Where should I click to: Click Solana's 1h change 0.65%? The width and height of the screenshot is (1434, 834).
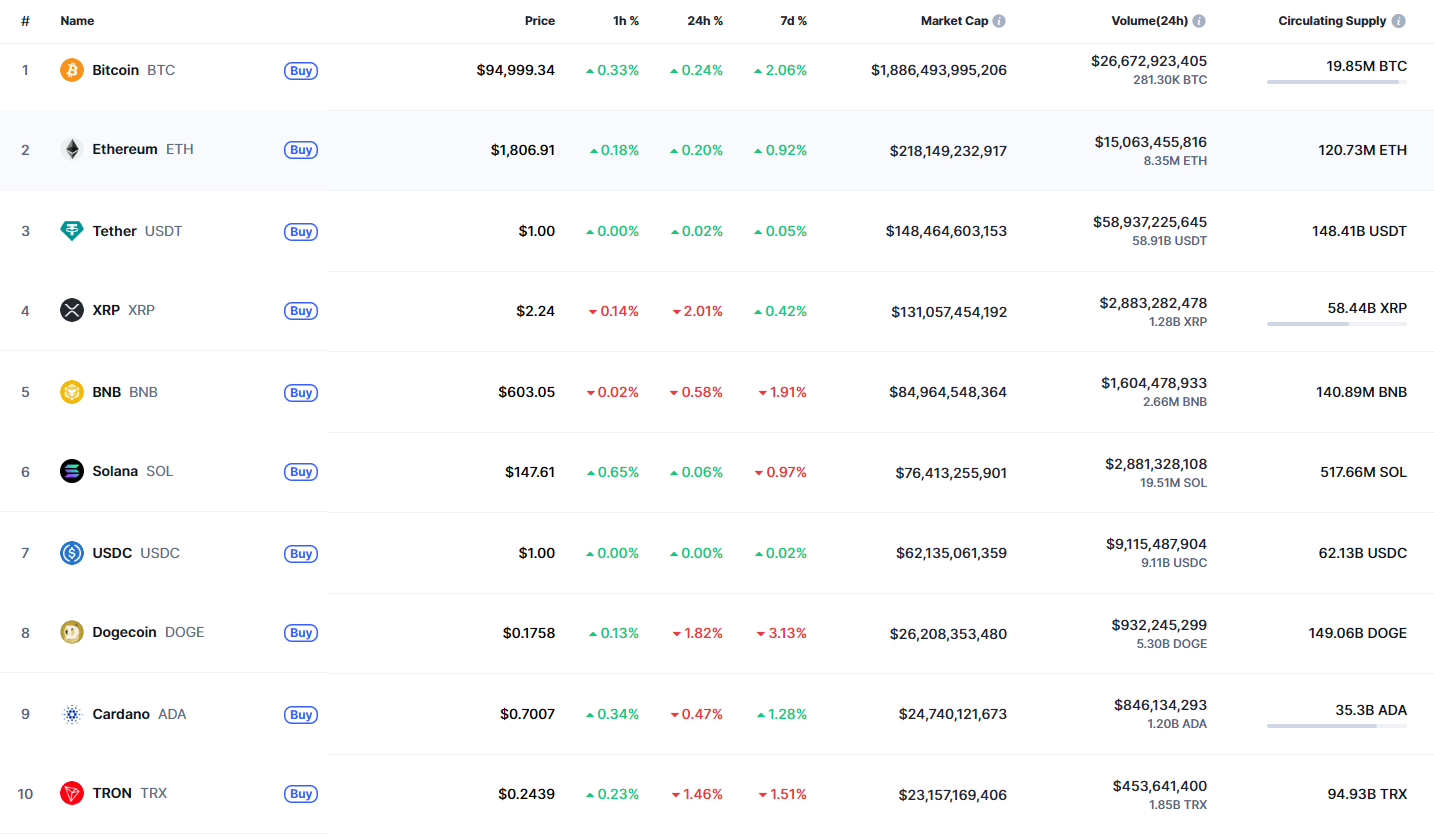pos(613,472)
